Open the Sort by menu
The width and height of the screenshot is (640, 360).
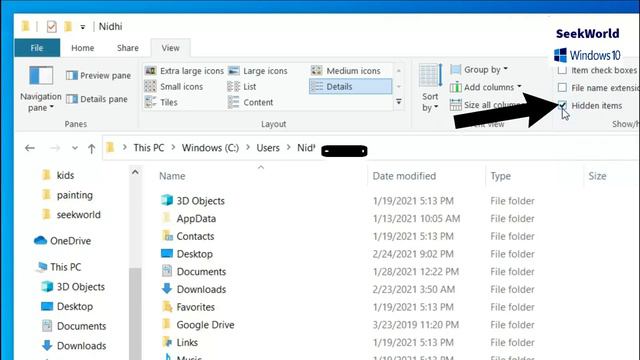click(430, 89)
